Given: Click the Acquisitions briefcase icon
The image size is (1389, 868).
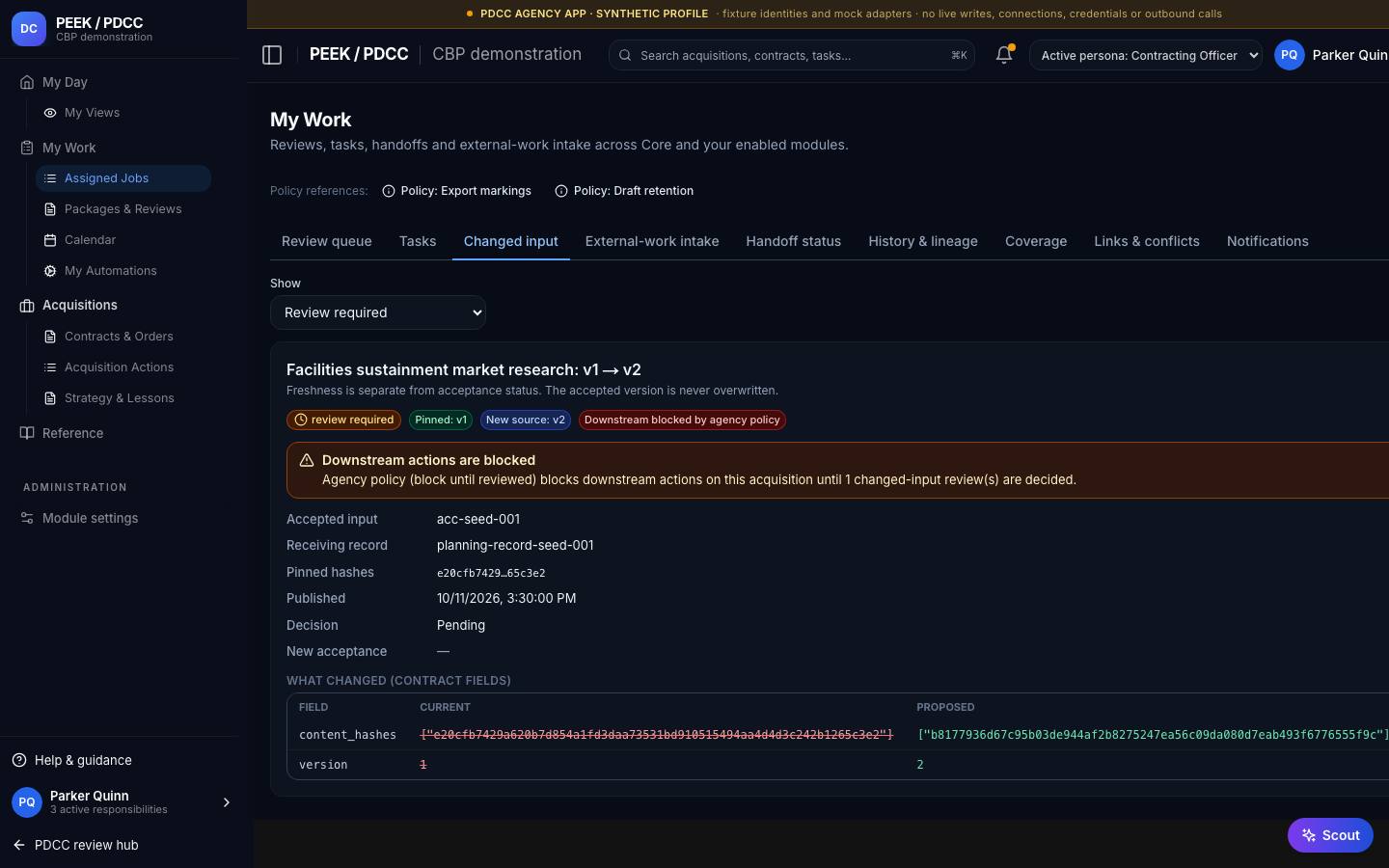Looking at the screenshot, I should click(x=27, y=305).
